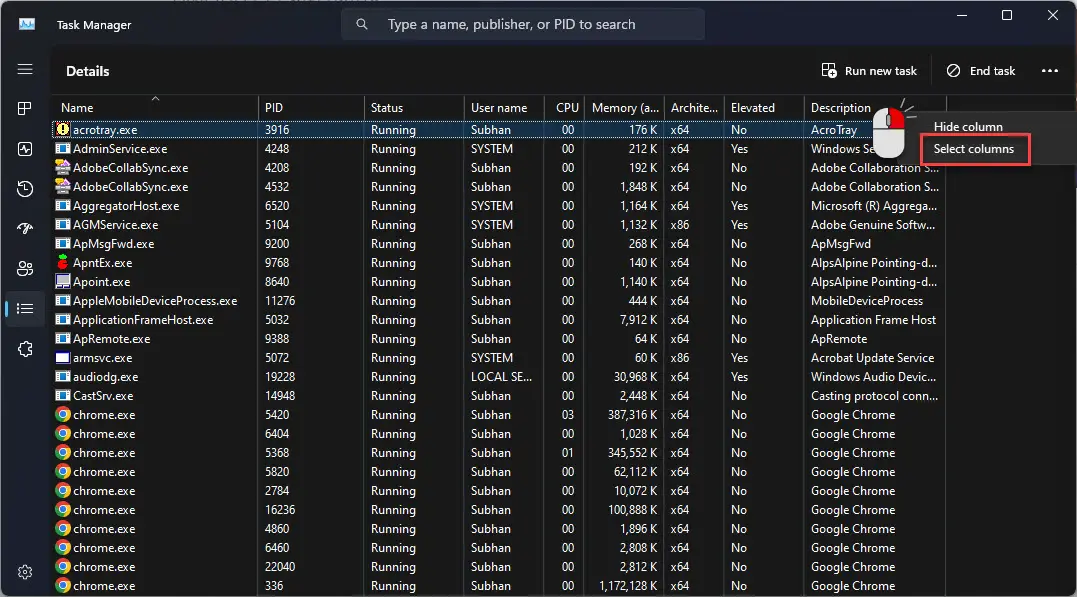Screen dimensions: 1077x597
Task: Sort by the Name column header
Action: tap(155, 107)
